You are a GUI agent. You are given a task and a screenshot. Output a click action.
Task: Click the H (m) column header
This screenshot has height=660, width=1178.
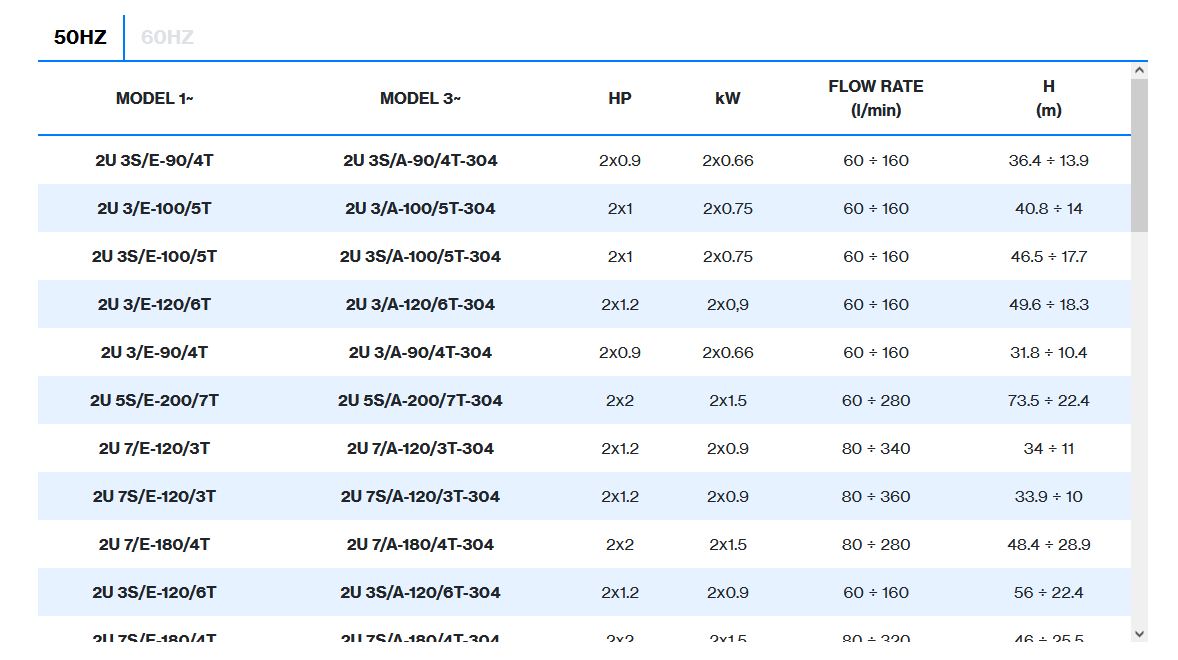pyautogui.click(x=1048, y=98)
